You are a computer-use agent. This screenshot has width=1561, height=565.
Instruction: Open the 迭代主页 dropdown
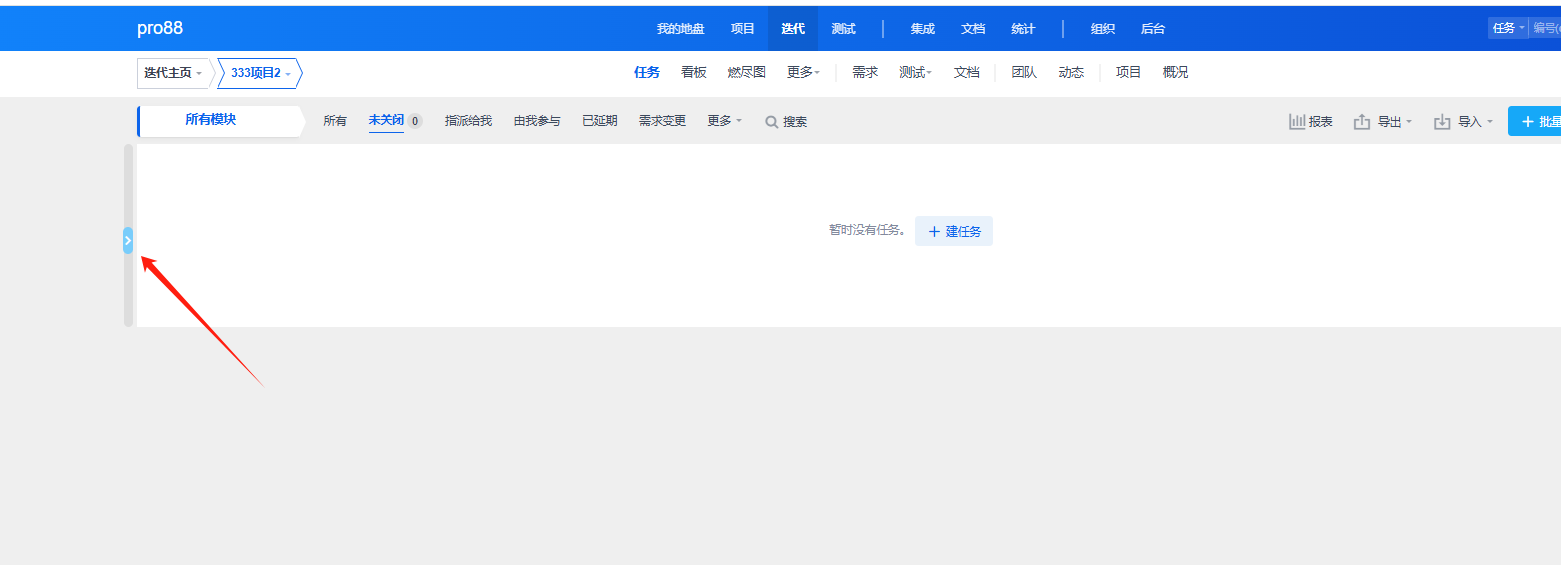[173, 73]
